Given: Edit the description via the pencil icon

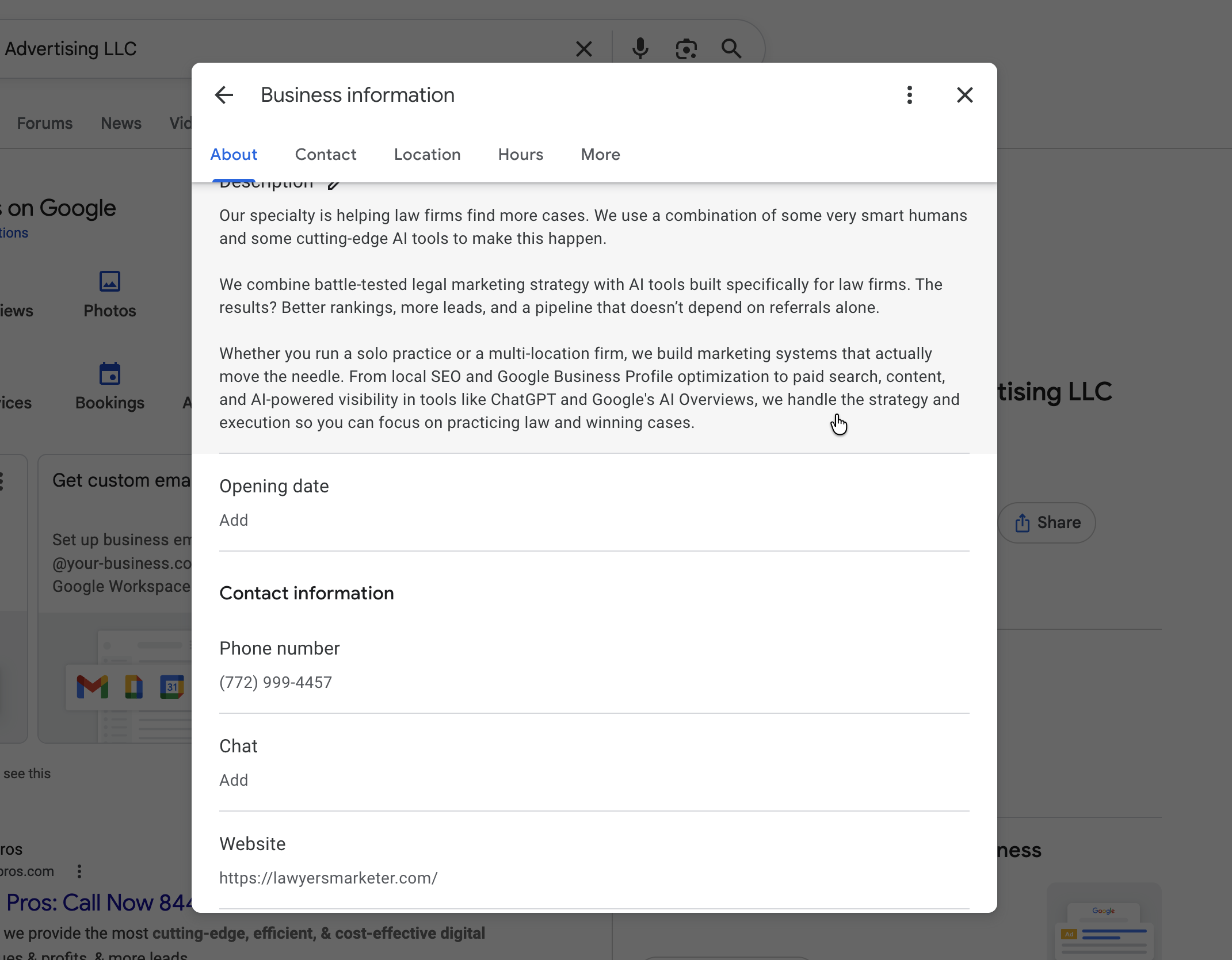Looking at the screenshot, I should 334,185.
